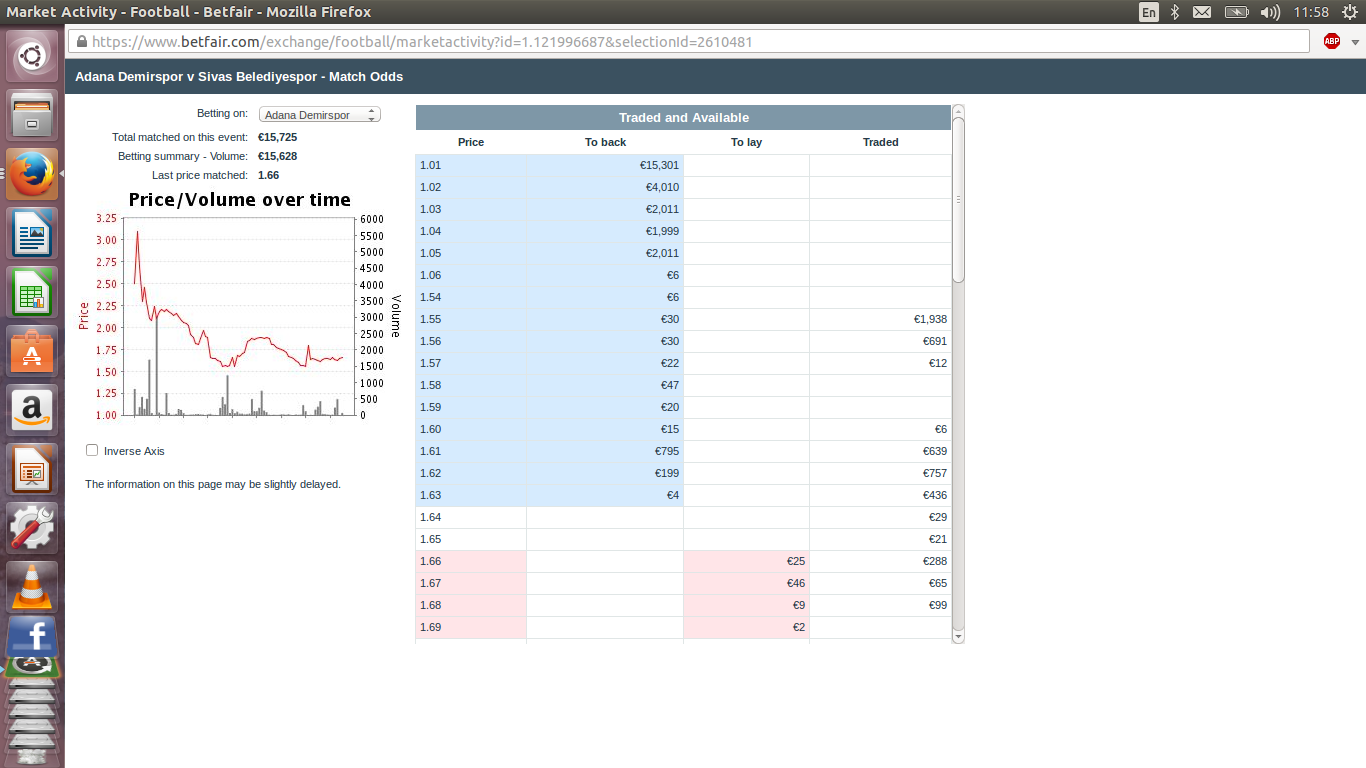Click the Price/Volume over time chart
1366x768 pixels.
coord(239,306)
